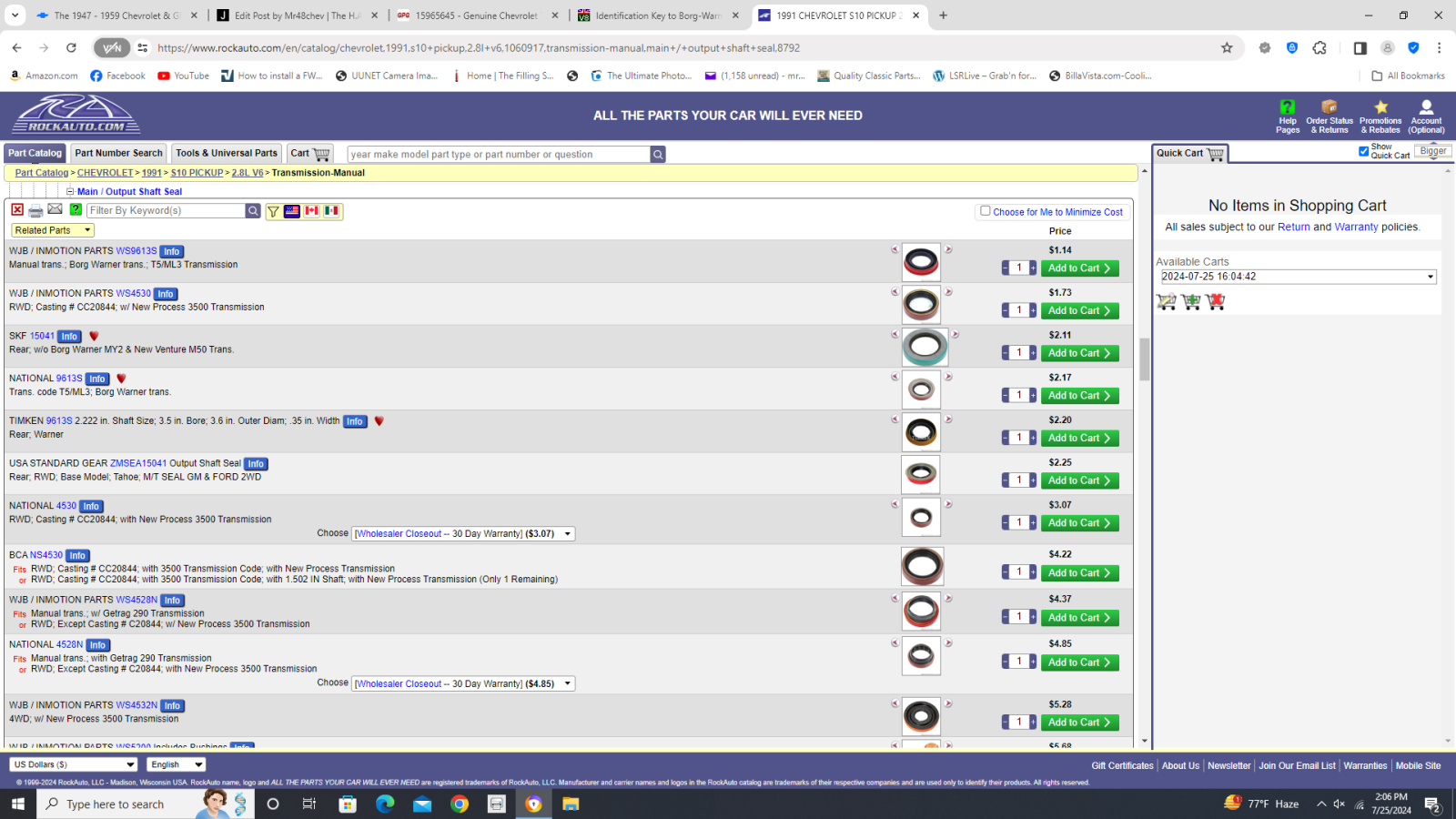Click S10 PICKUP breadcrumb link

197,173
